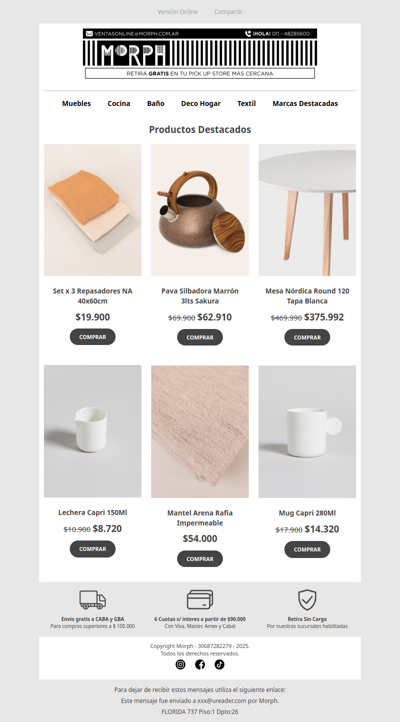Screen dimensions: 400x722
Task: Go to Marcas Destacadas section
Action: pyautogui.click(x=305, y=104)
